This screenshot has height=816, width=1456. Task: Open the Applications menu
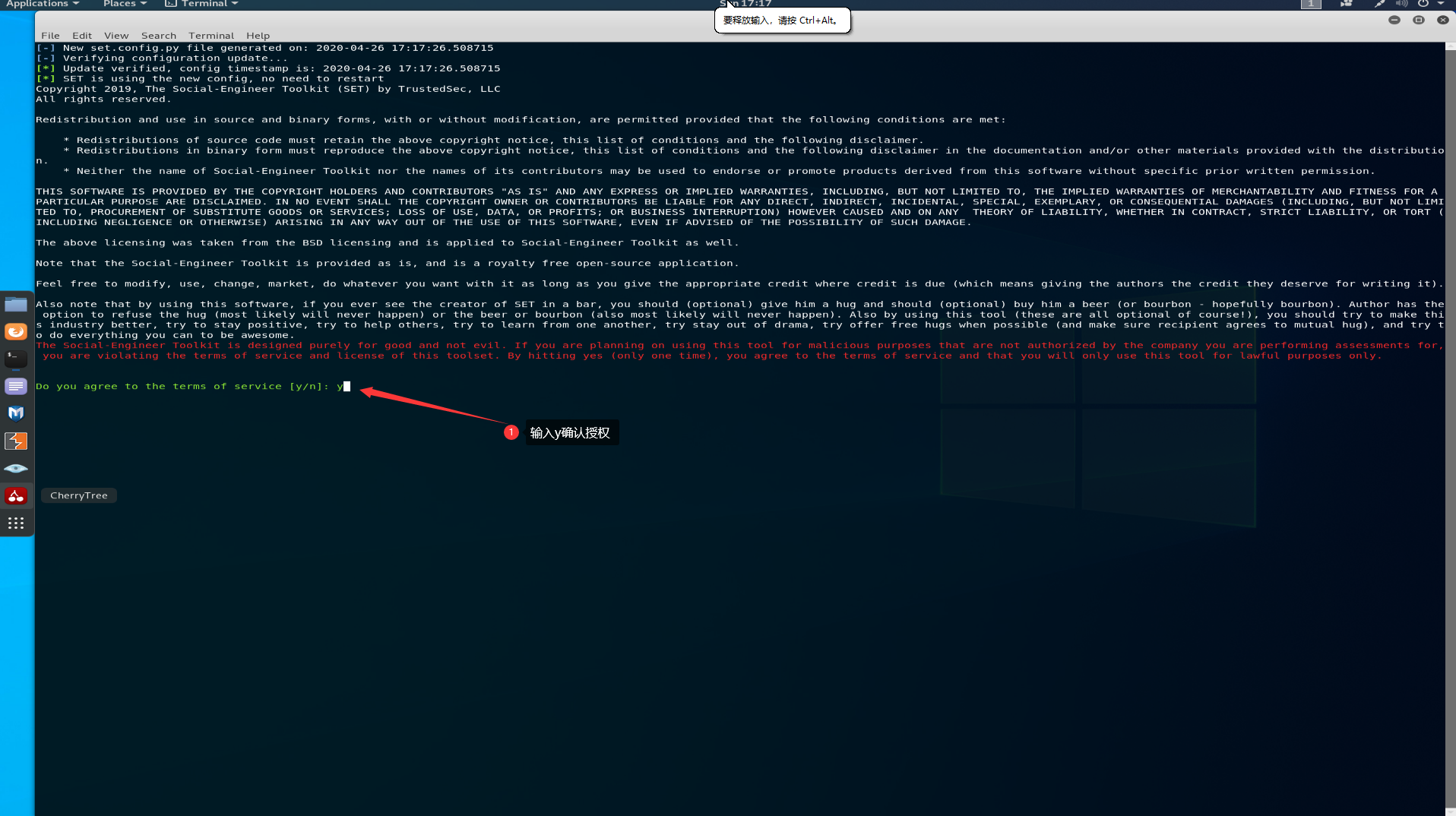click(x=43, y=4)
